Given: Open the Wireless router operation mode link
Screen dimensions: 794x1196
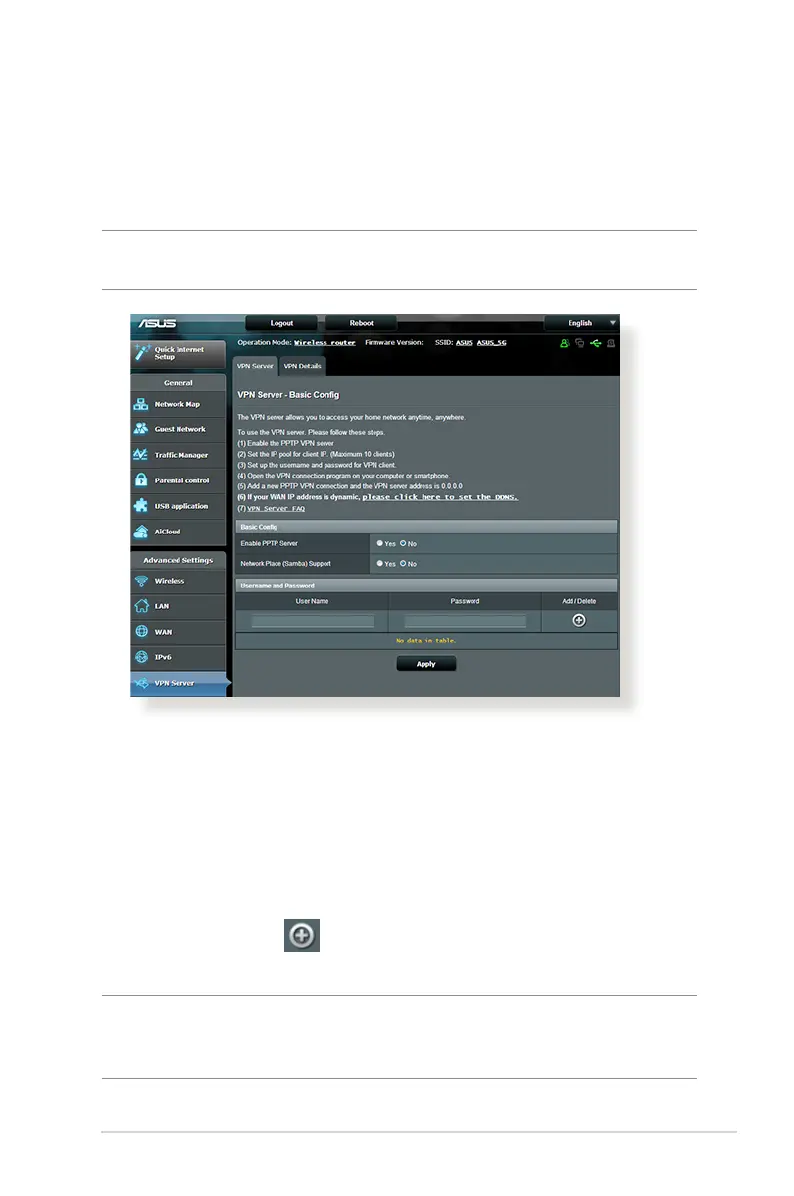Looking at the screenshot, I should point(325,343).
